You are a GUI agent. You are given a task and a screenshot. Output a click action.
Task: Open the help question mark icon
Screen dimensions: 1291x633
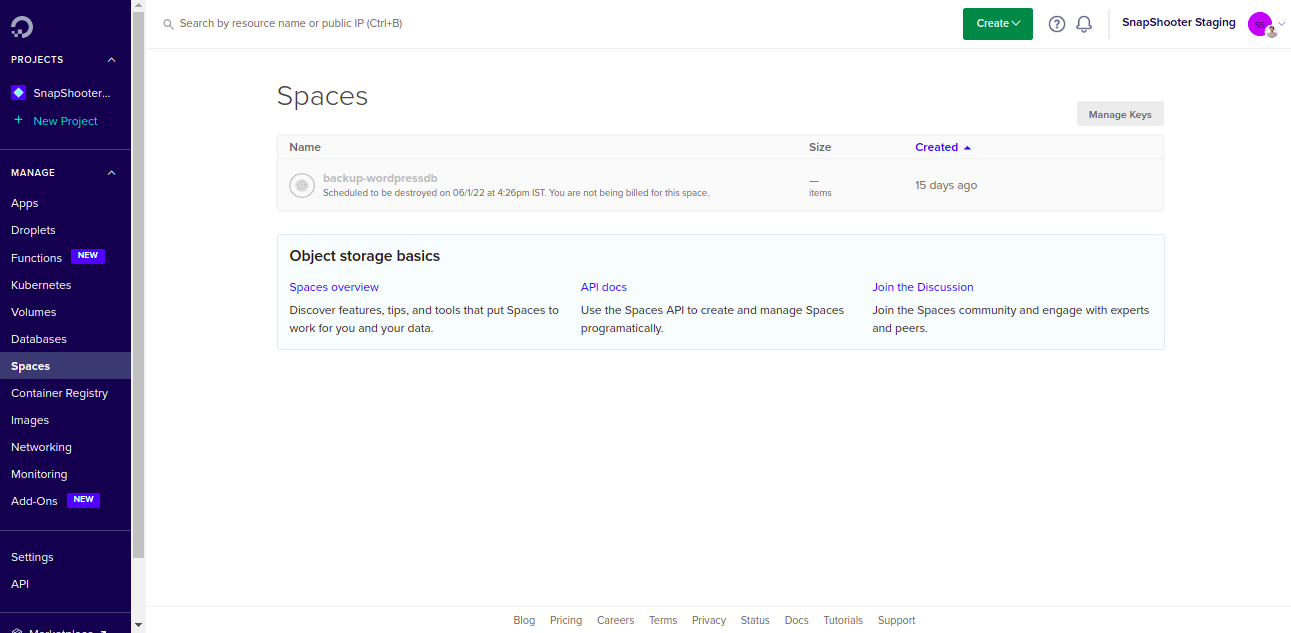pyautogui.click(x=1057, y=24)
